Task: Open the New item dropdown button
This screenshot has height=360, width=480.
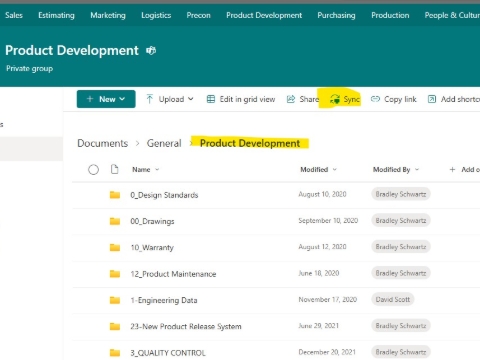Action: pos(106,99)
